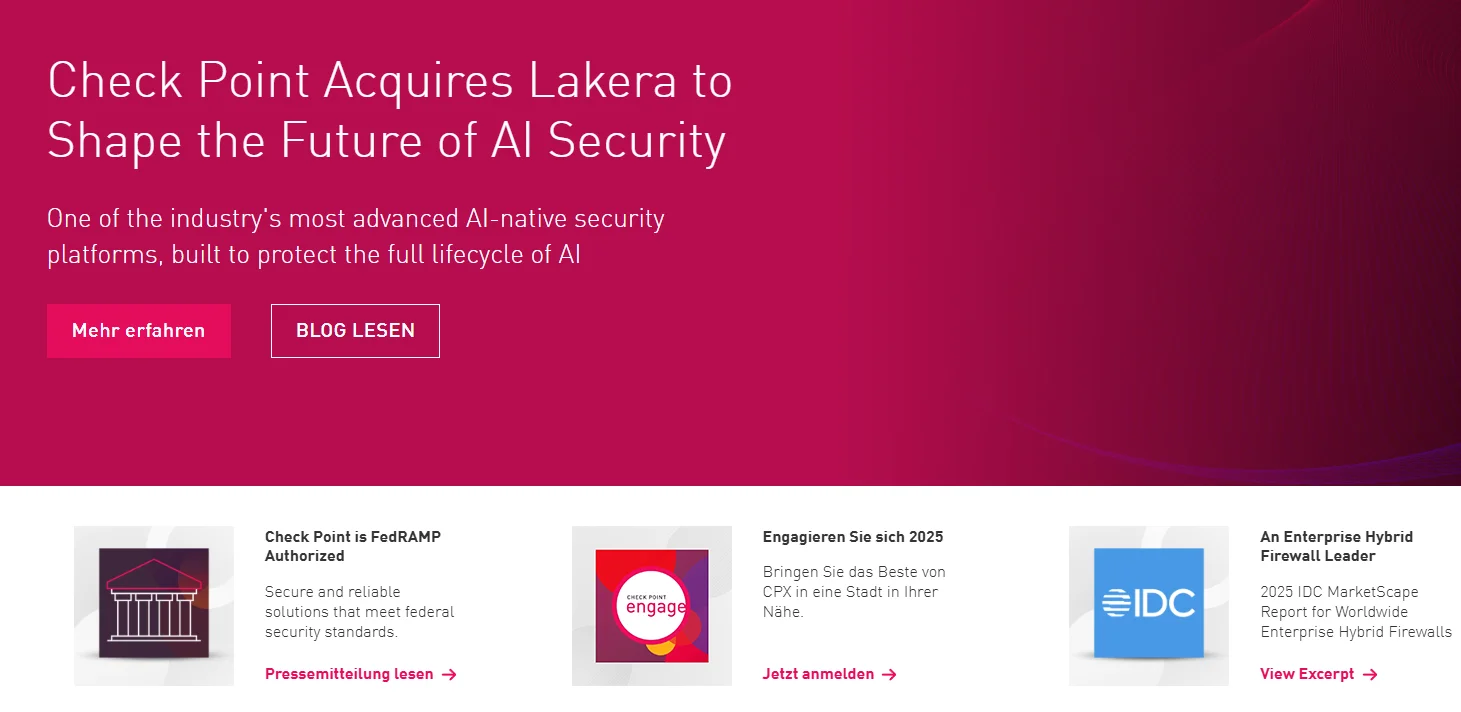This screenshot has height=712, width=1461.
Task: Click the Check Point is FedRAMP Authorized heading
Action: click(x=353, y=546)
